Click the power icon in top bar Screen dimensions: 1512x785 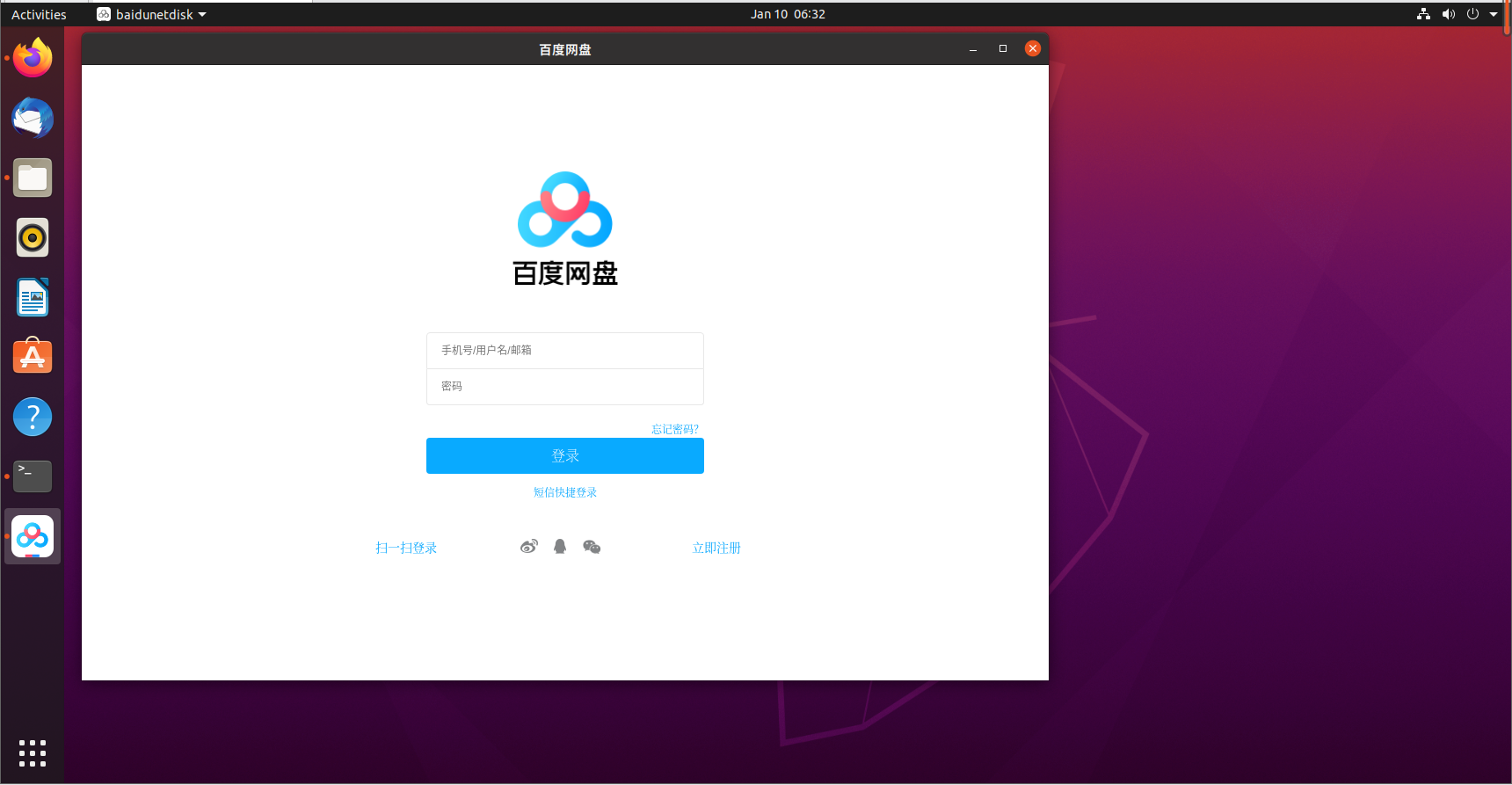point(1473,14)
